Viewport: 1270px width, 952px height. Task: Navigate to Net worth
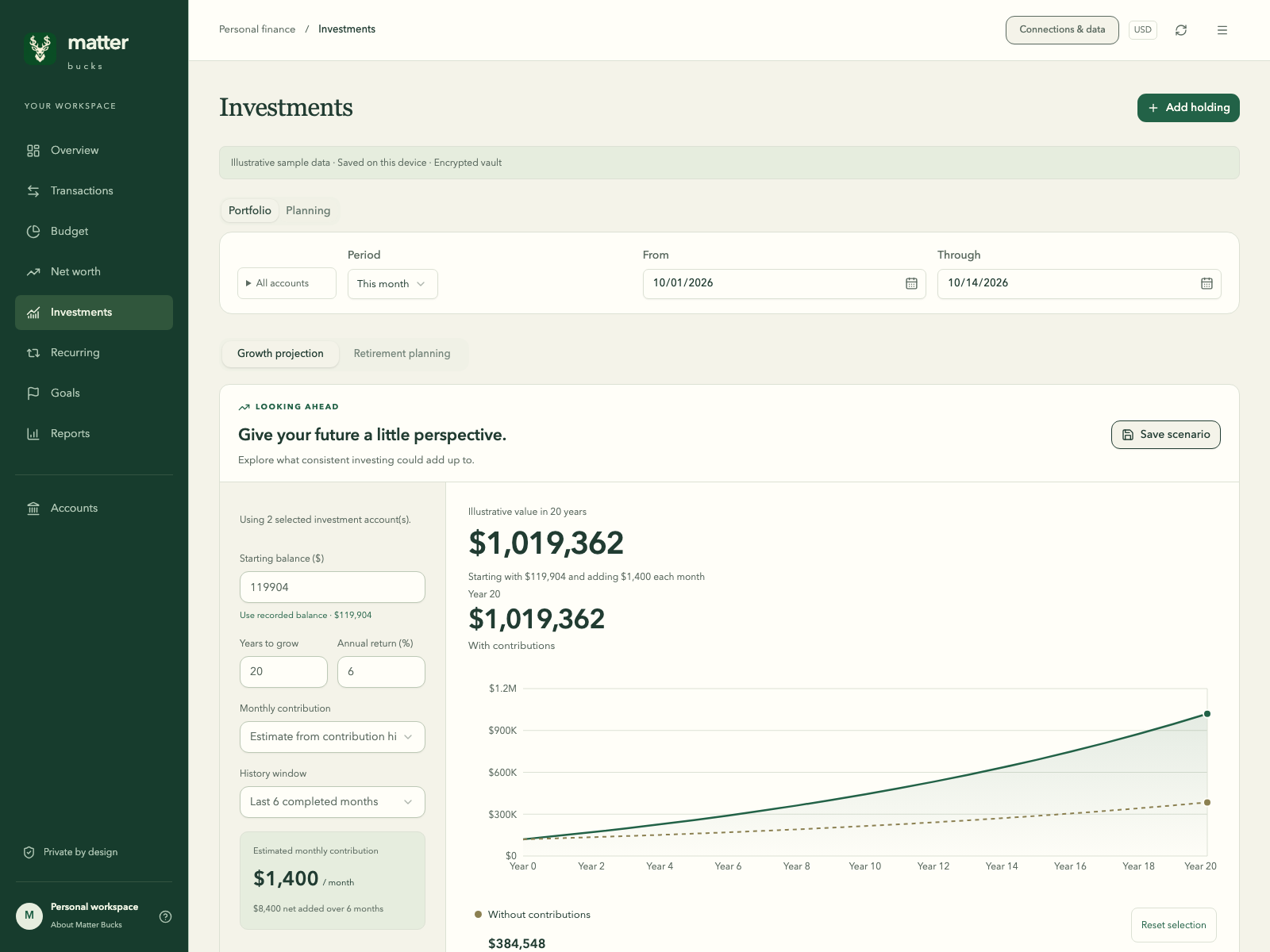pos(94,272)
